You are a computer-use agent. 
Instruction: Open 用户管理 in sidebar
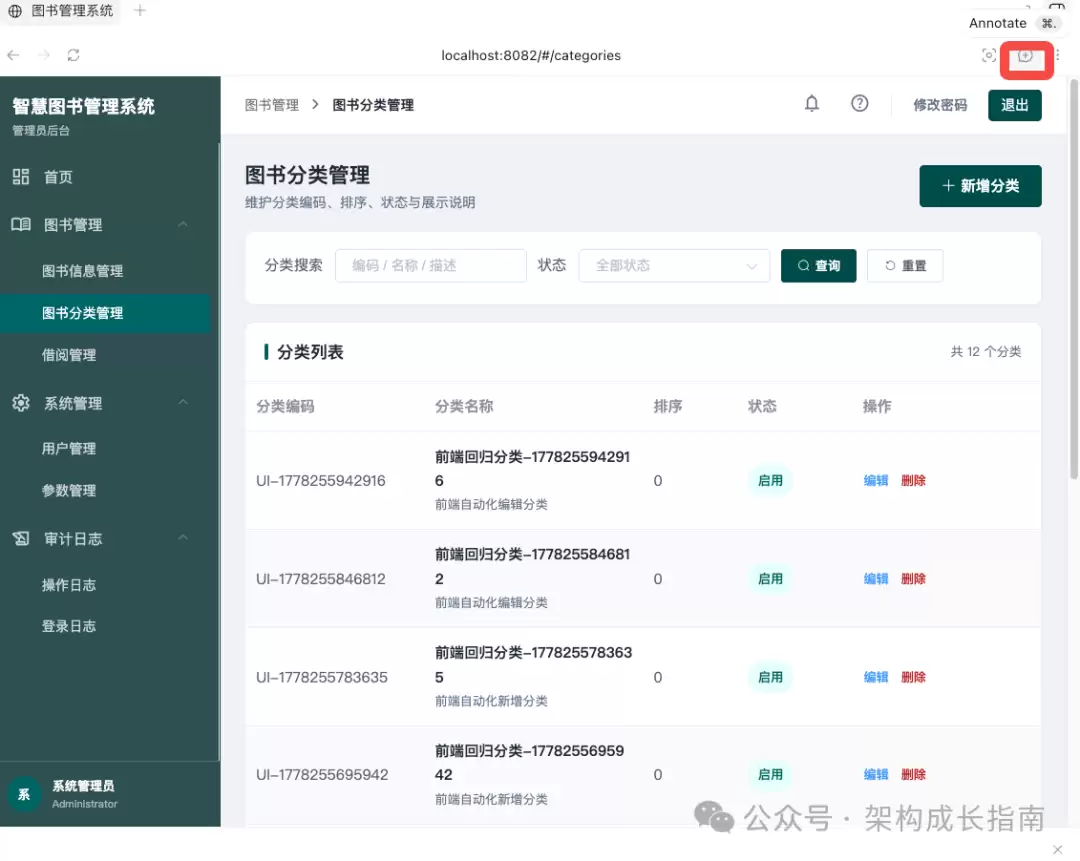[x=69, y=448]
